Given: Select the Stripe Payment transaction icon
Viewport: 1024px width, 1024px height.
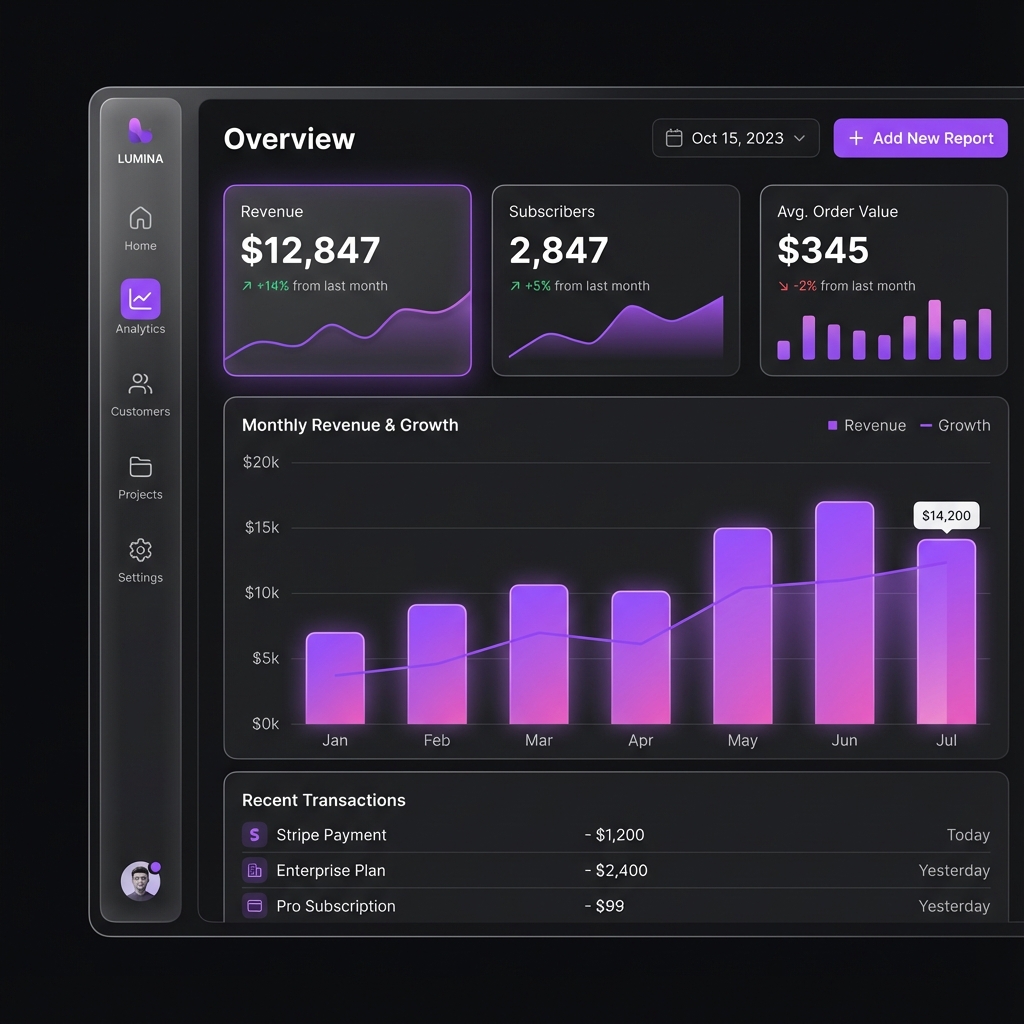Looking at the screenshot, I should (253, 835).
